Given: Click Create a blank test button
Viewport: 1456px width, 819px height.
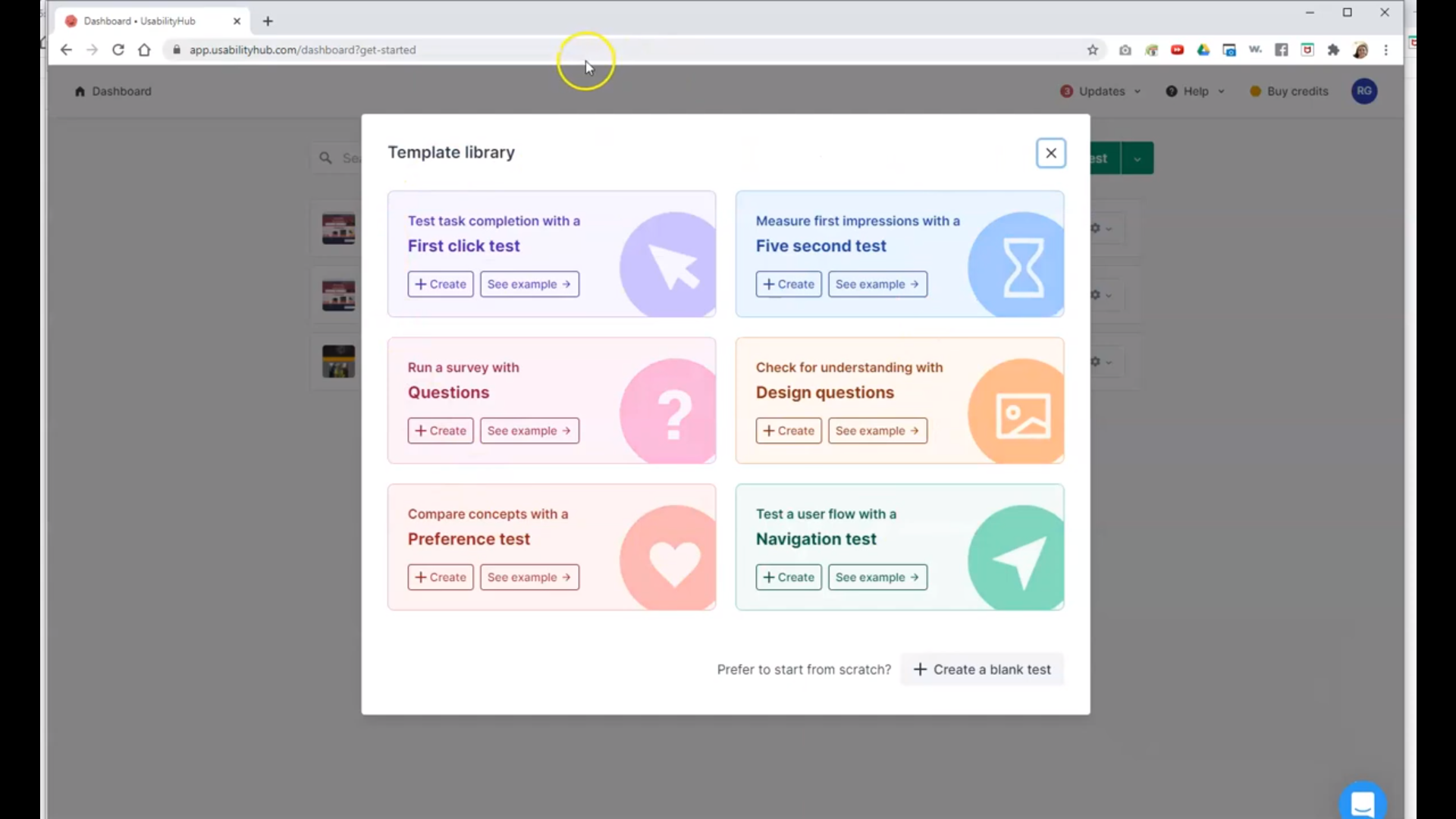Looking at the screenshot, I should [982, 670].
